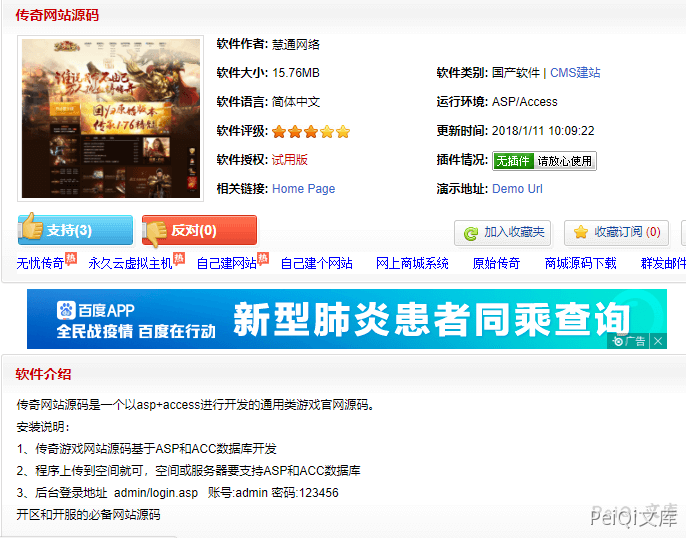
Task: Click the green 无插件 badge
Action: pos(513,160)
